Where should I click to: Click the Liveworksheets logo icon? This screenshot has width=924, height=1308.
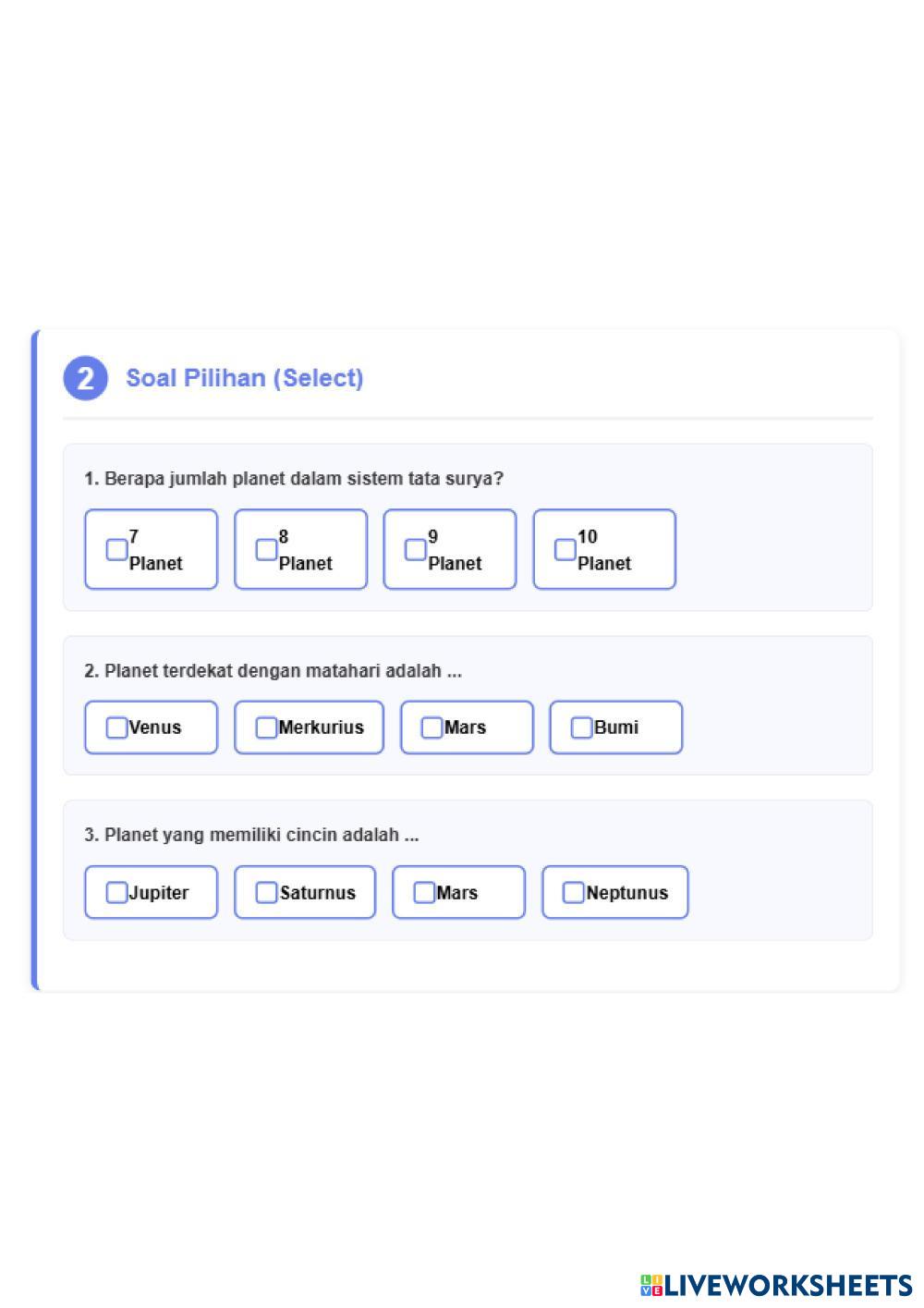[651, 1285]
